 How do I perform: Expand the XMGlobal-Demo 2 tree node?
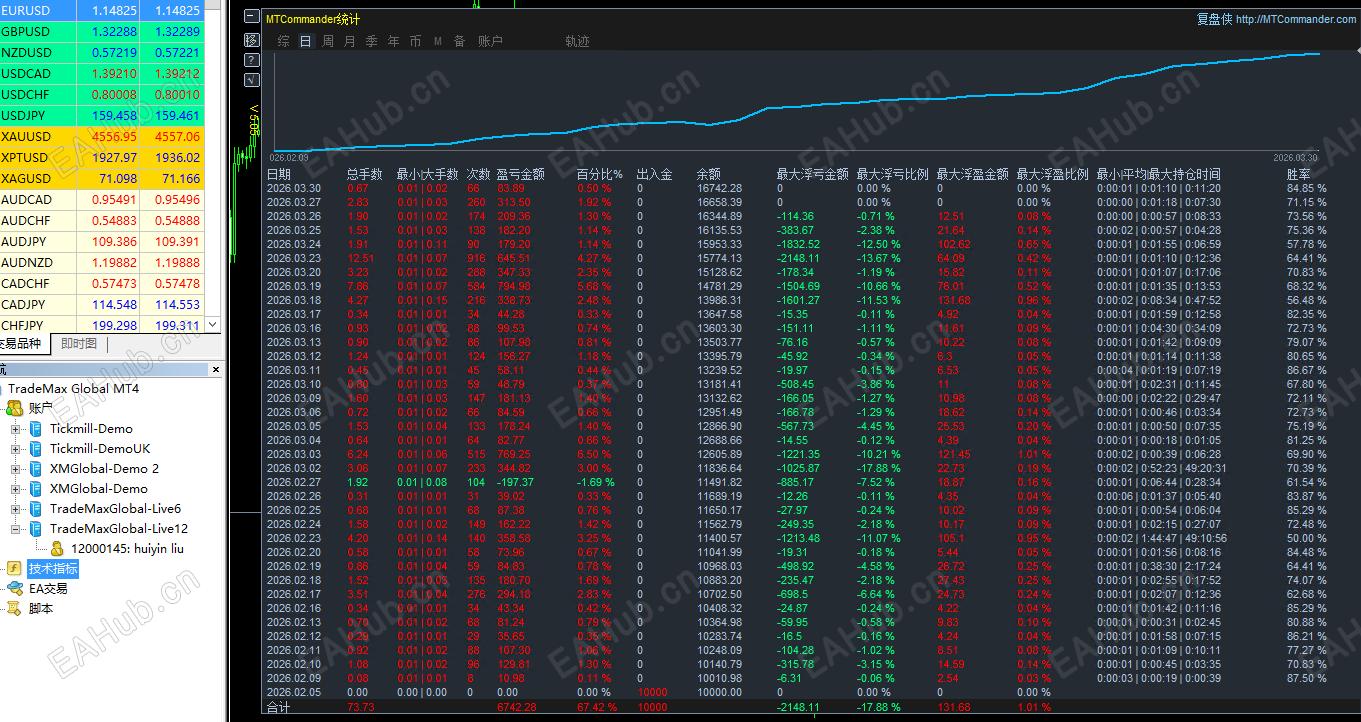pyautogui.click(x=16, y=469)
